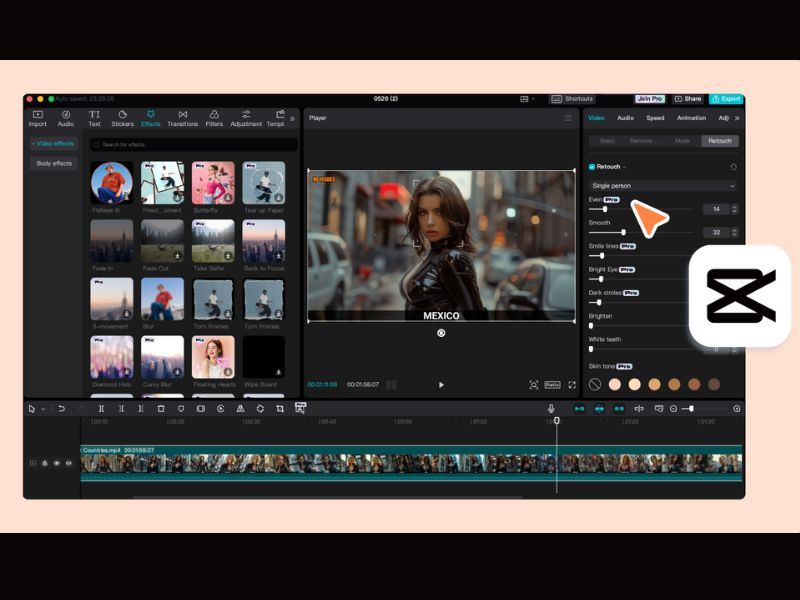Image resolution: width=800 pixels, height=600 pixels.
Task: Click the undo arrow in timeline toolbar
Action: coord(61,409)
